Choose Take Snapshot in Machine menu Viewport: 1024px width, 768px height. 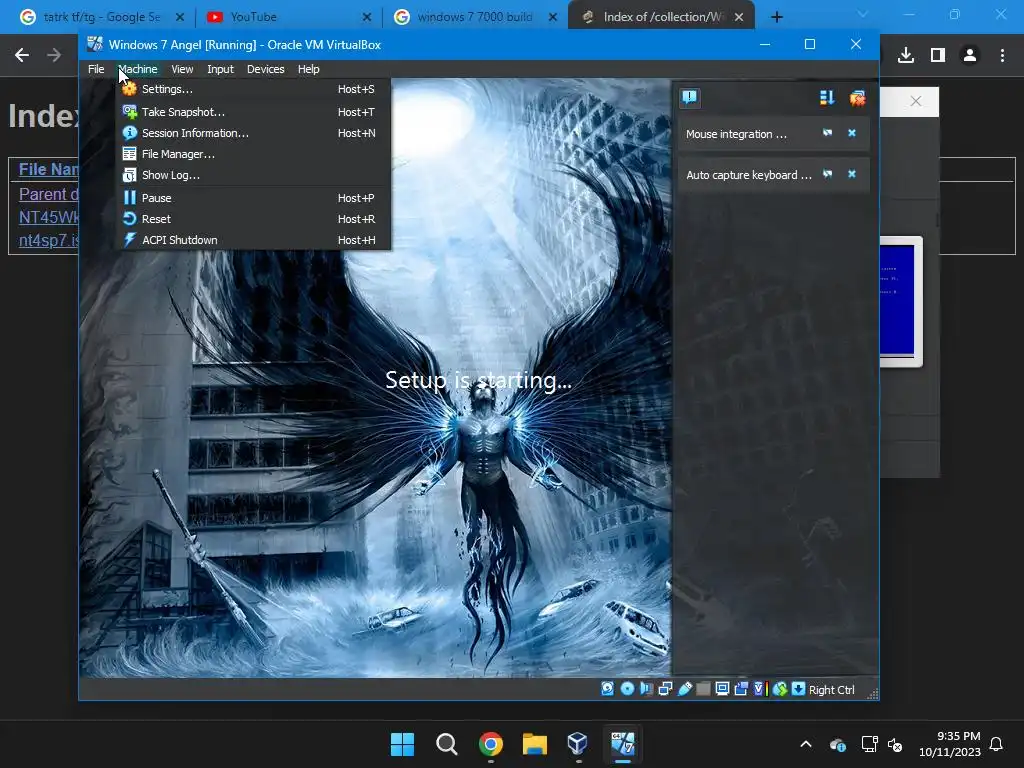(253, 112)
